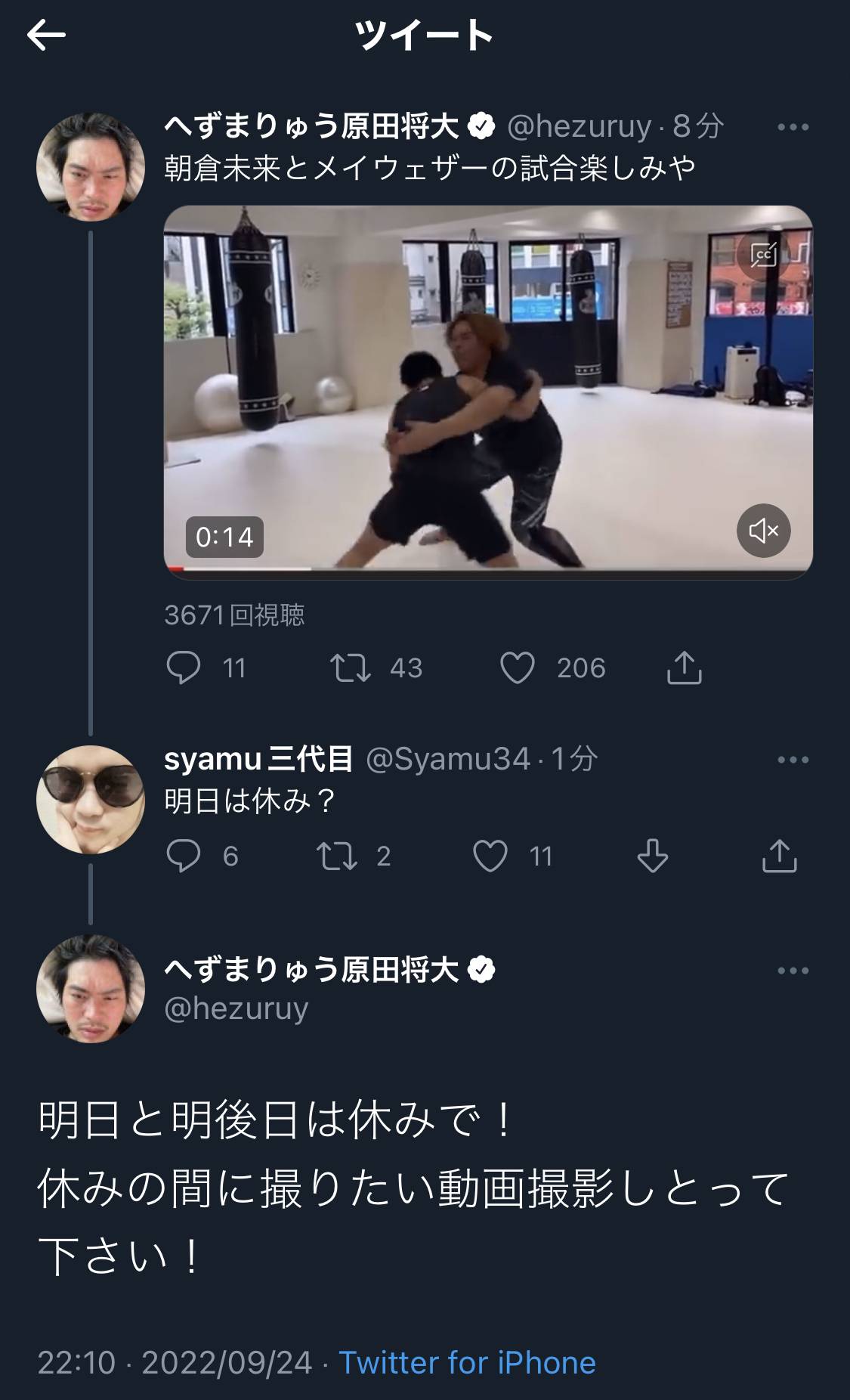Open more options for syamu's reply
This screenshot has height=1400, width=850.
pos(793,760)
